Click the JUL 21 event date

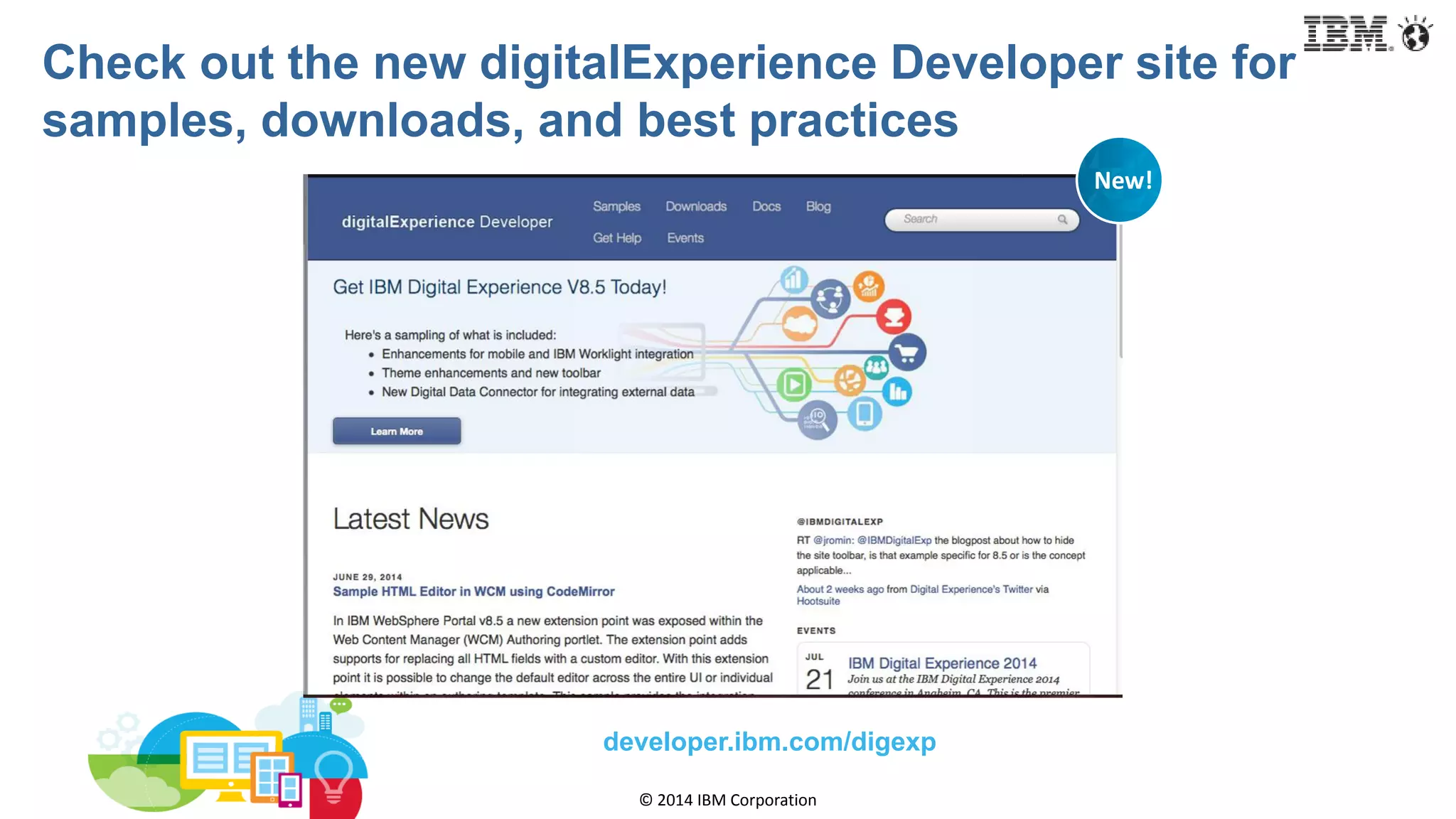tap(819, 672)
